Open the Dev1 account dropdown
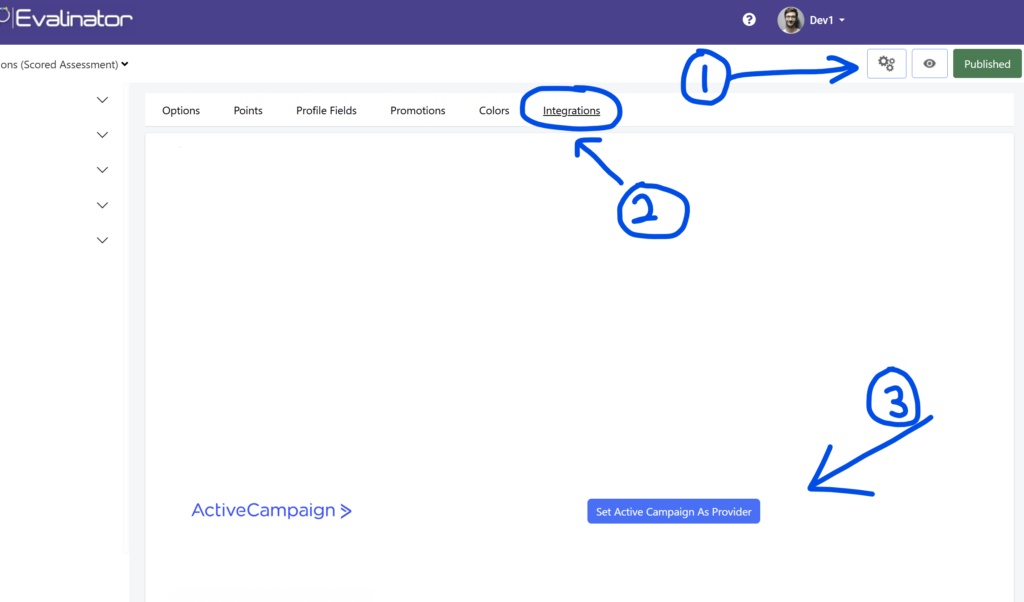The image size is (1024, 602). click(x=827, y=20)
